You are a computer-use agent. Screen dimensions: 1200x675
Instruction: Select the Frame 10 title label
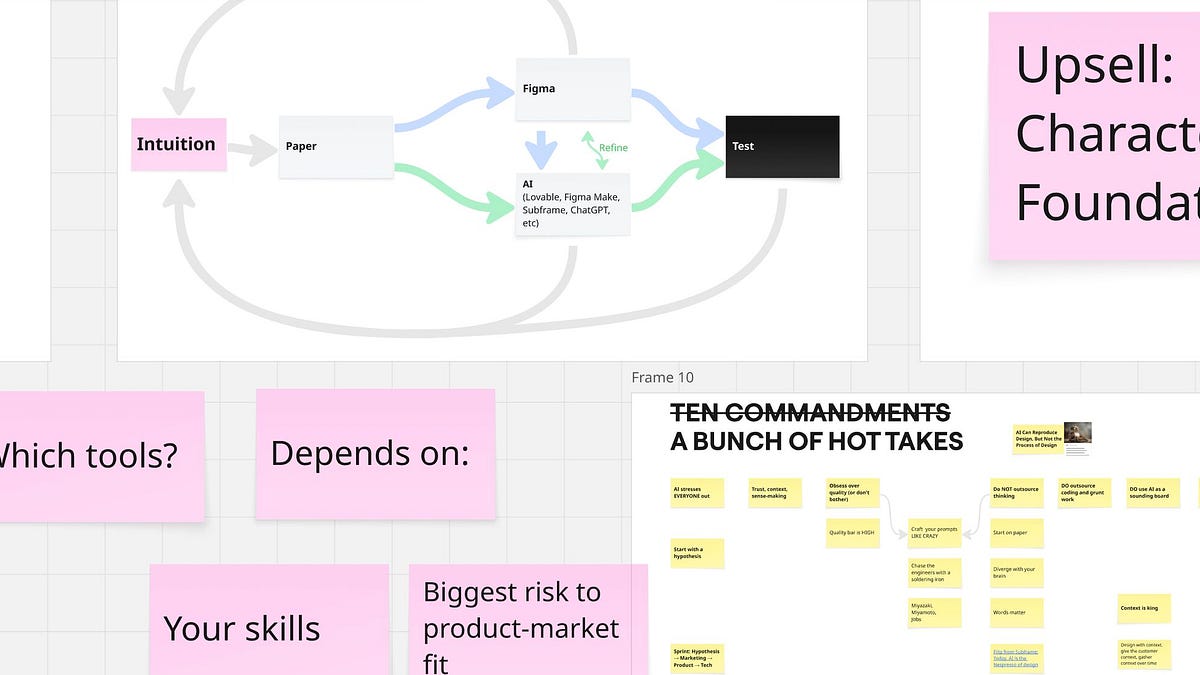(663, 377)
